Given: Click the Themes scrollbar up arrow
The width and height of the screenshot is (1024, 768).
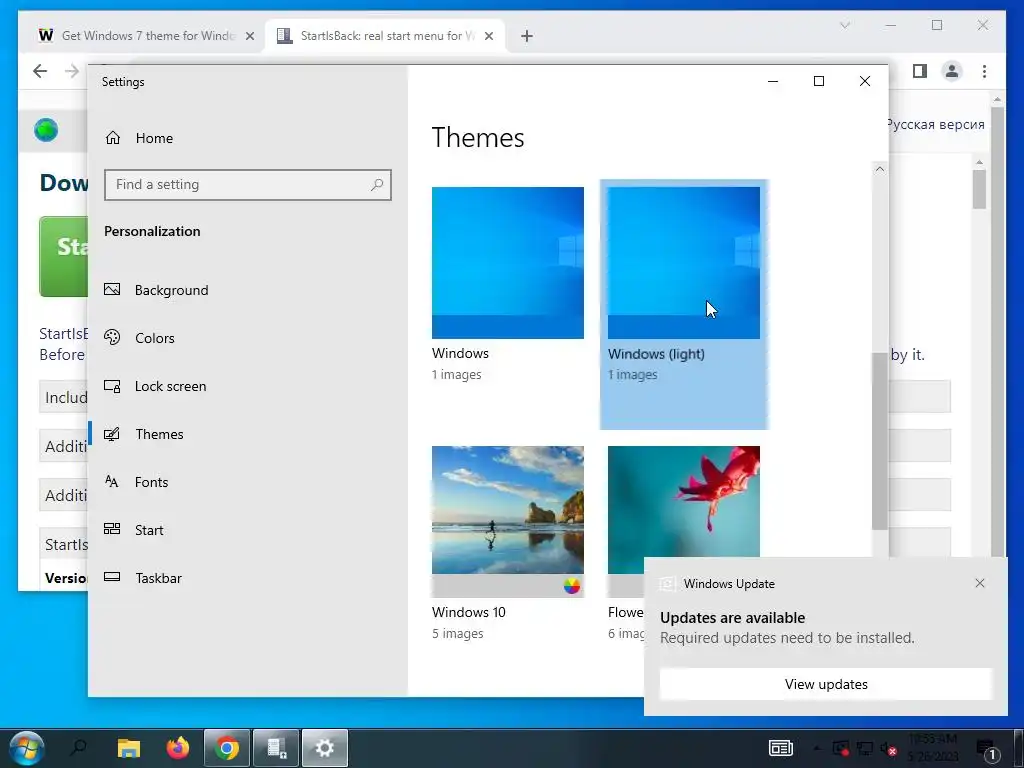Looking at the screenshot, I should (x=880, y=169).
